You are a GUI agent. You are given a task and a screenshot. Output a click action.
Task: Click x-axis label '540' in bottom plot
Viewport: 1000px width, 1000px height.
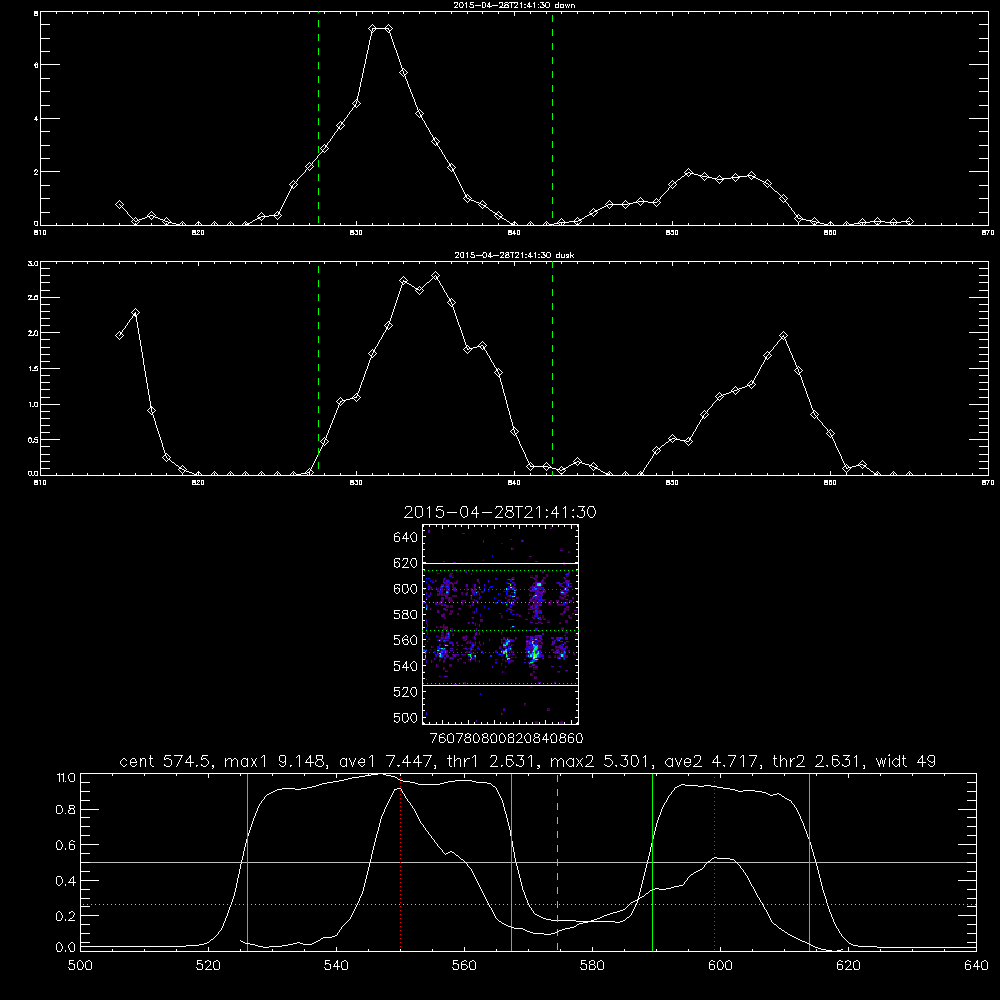pyautogui.click(x=336, y=966)
